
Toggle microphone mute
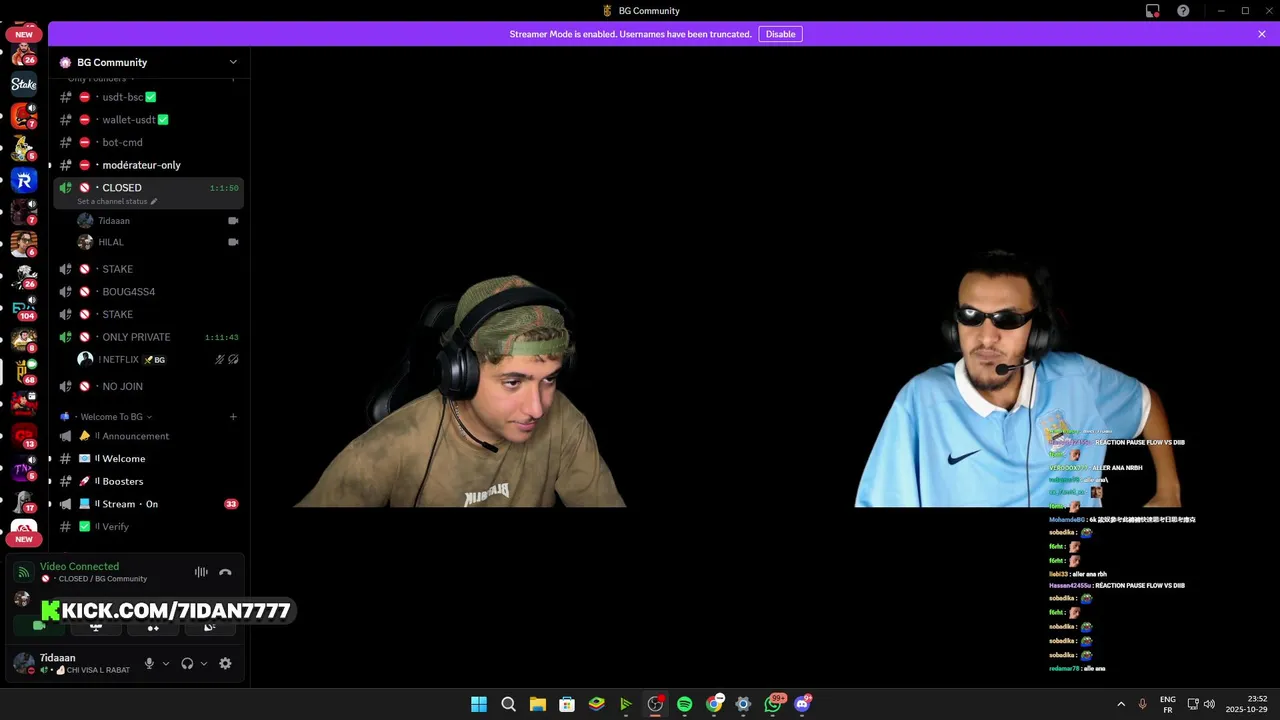(x=149, y=663)
